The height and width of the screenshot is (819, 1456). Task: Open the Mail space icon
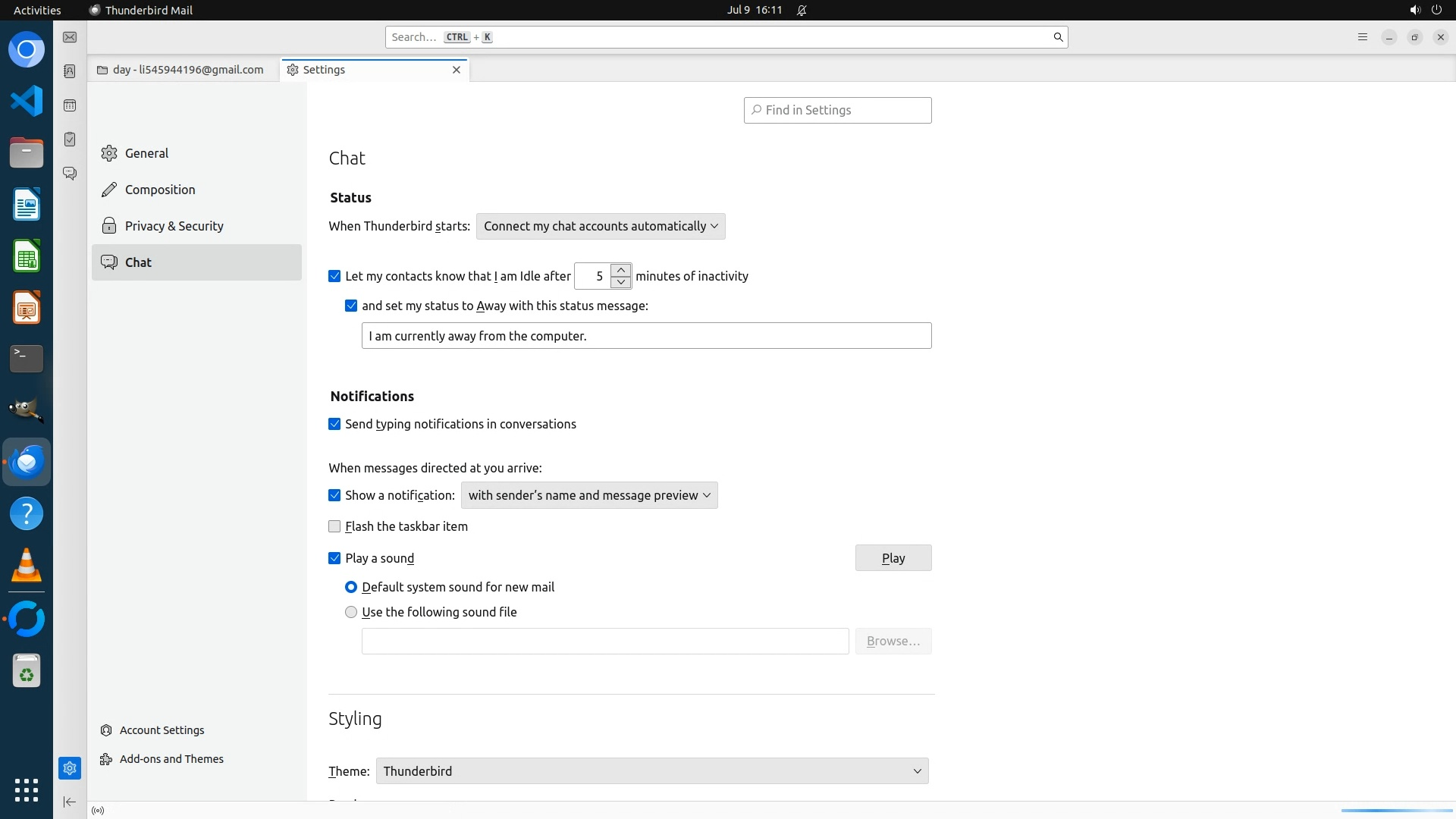(70, 37)
